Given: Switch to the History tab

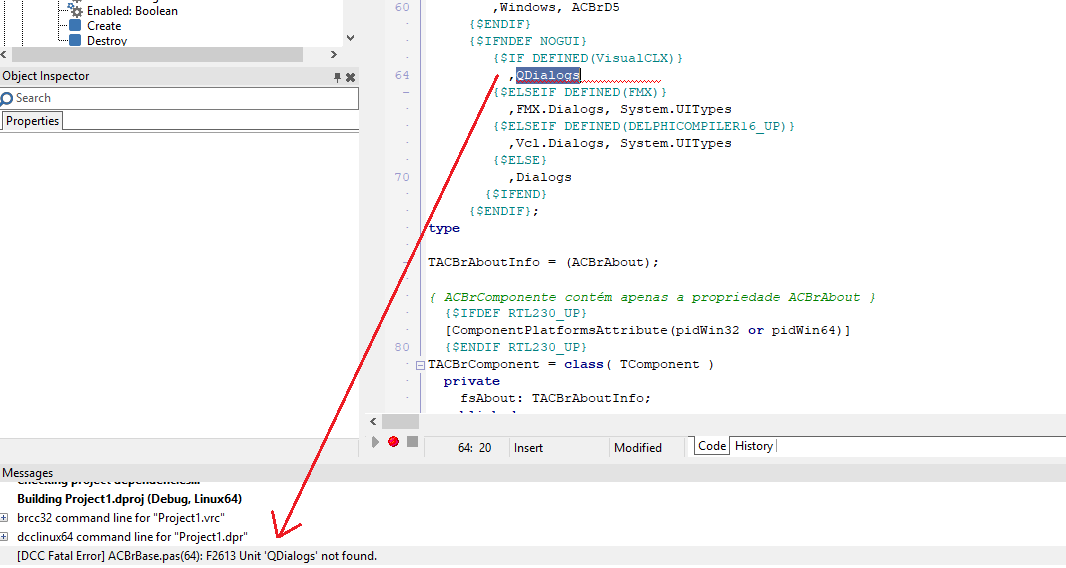Looking at the screenshot, I should [753, 446].
